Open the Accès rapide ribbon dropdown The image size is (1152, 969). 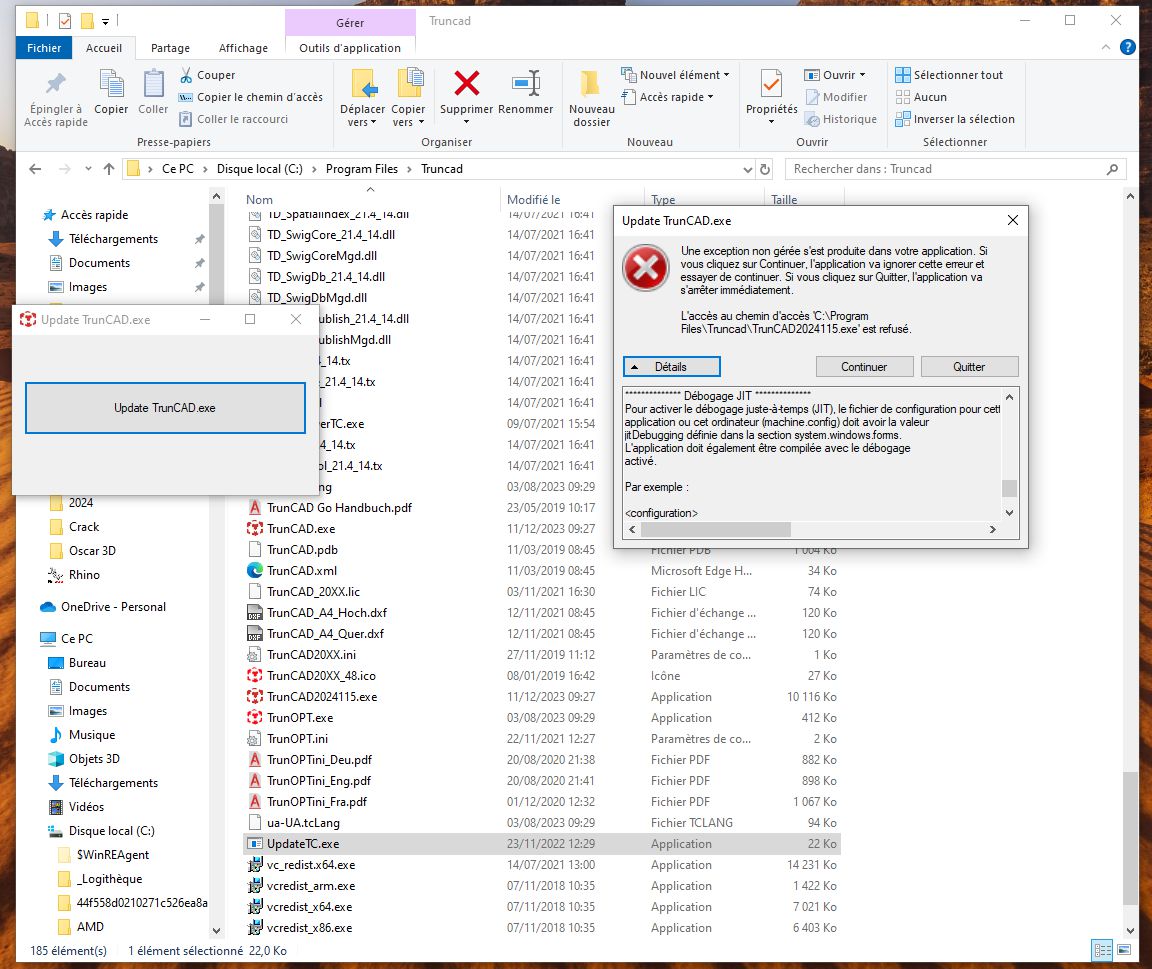click(x=667, y=97)
